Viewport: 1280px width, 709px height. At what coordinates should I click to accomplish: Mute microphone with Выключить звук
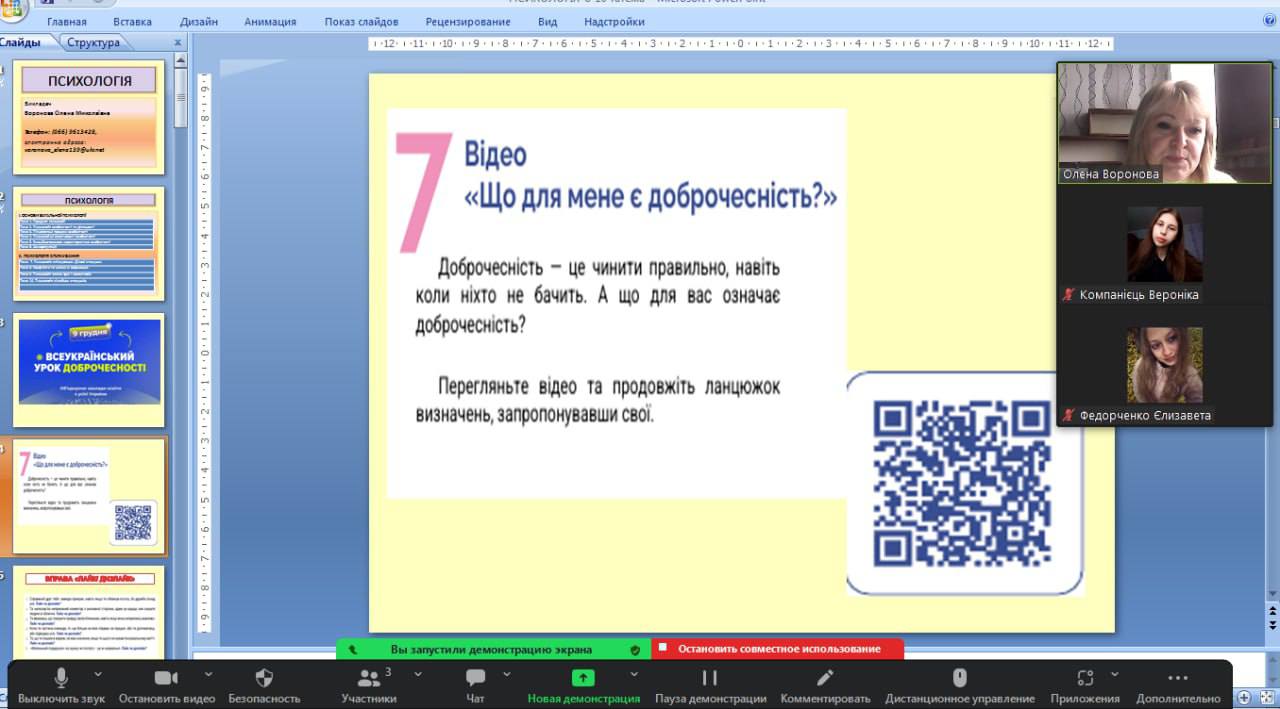click(60, 678)
